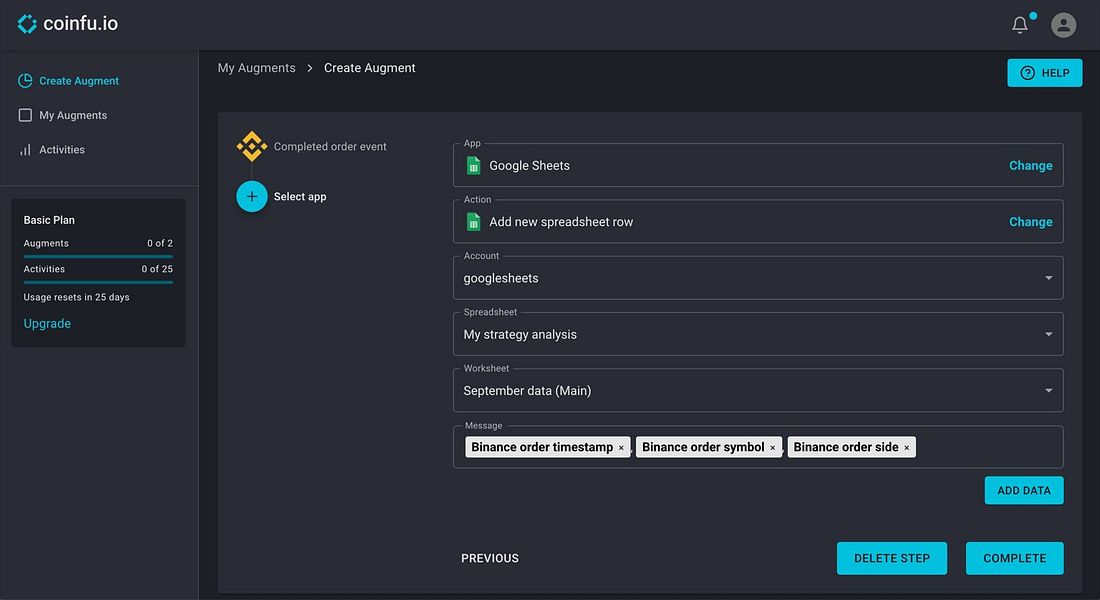1100x600 pixels.
Task: Click the '0 of 2' augments count
Action: [x=160, y=243]
